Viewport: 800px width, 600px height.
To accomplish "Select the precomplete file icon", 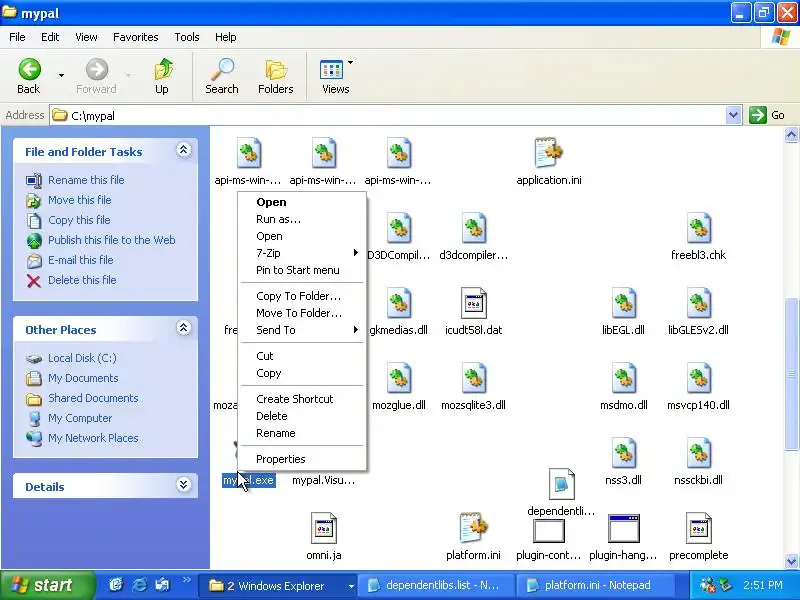I will tap(698, 528).
